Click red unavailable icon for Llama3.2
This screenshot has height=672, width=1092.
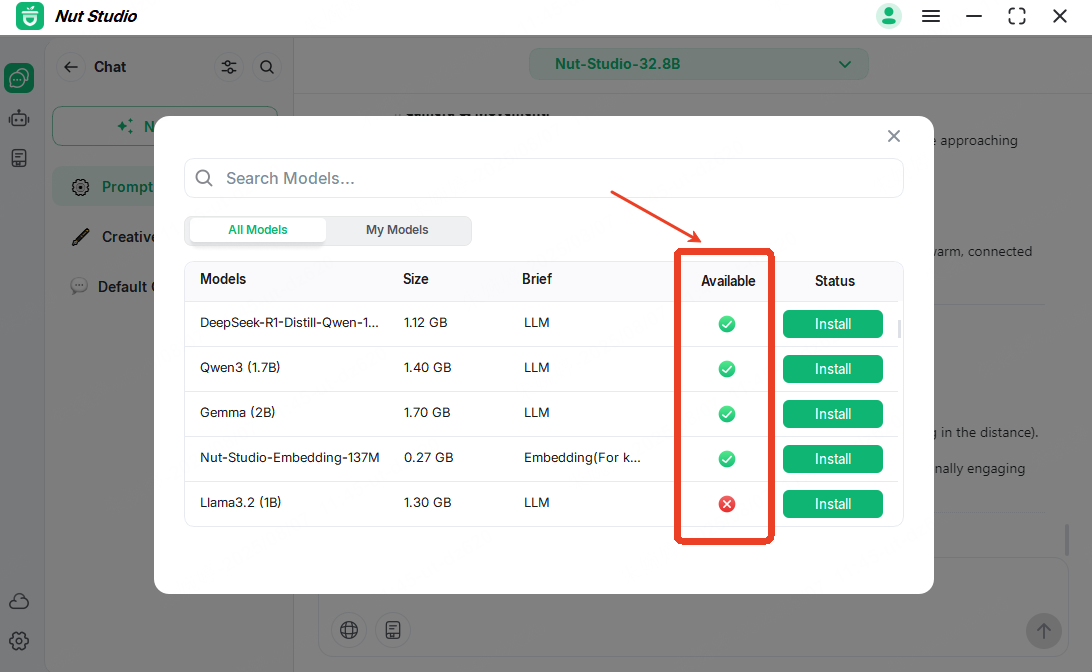[x=726, y=503]
